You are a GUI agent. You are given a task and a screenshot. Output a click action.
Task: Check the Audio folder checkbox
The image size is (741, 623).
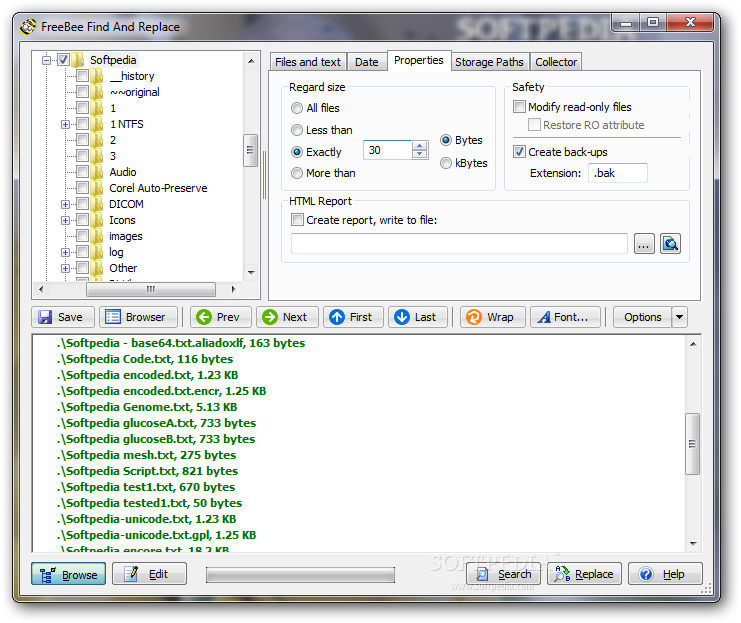pos(82,172)
